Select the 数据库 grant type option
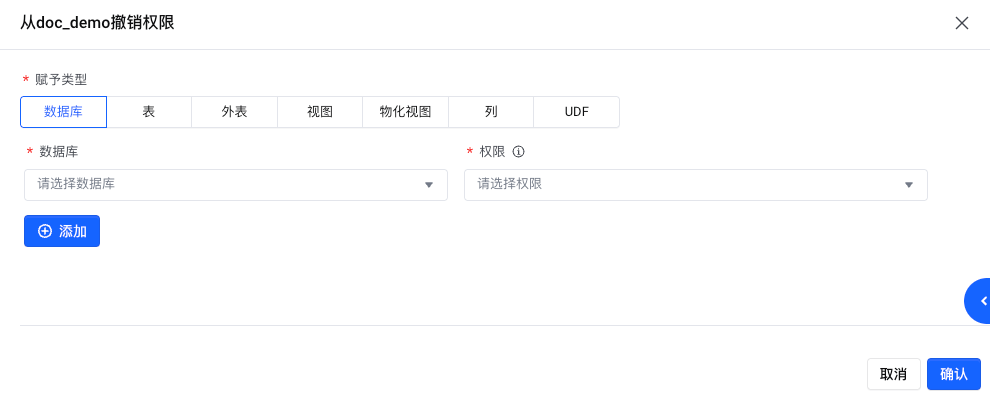This screenshot has height=397, width=990. coord(64,112)
